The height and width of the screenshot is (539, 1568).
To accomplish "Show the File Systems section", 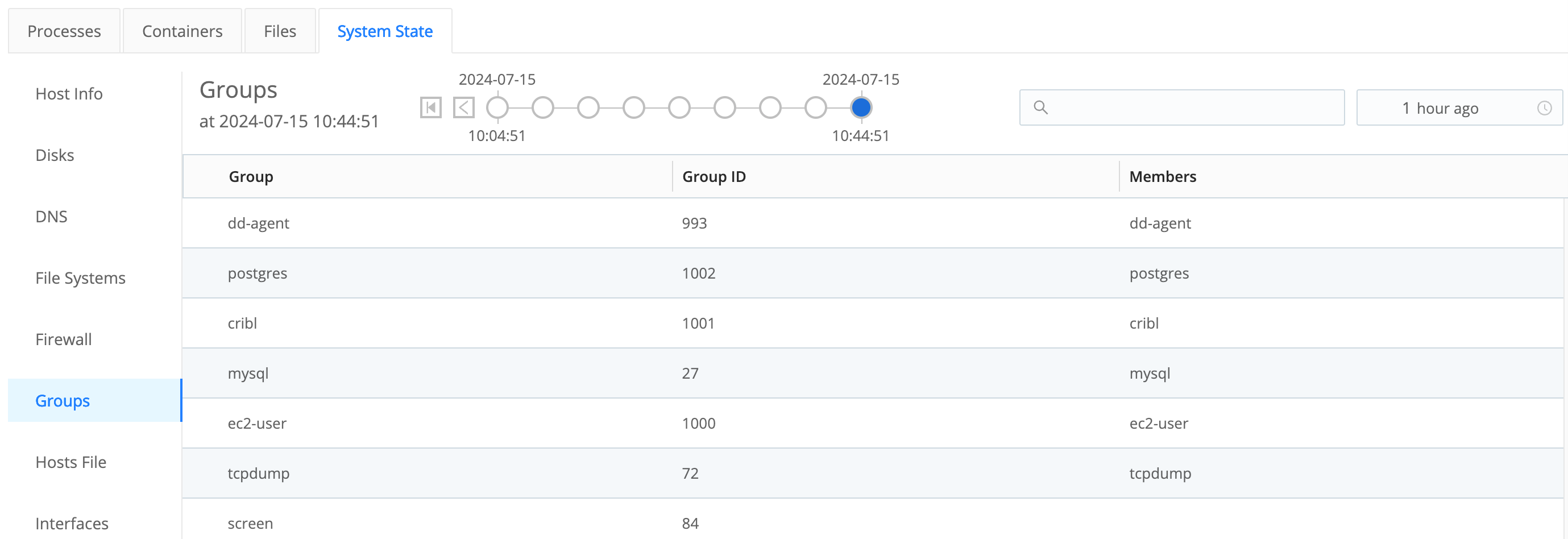I will click(x=80, y=277).
